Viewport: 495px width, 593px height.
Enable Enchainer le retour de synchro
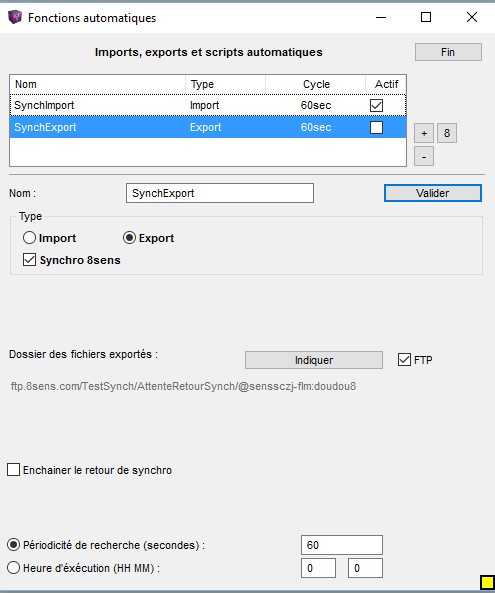tap(14, 470)
